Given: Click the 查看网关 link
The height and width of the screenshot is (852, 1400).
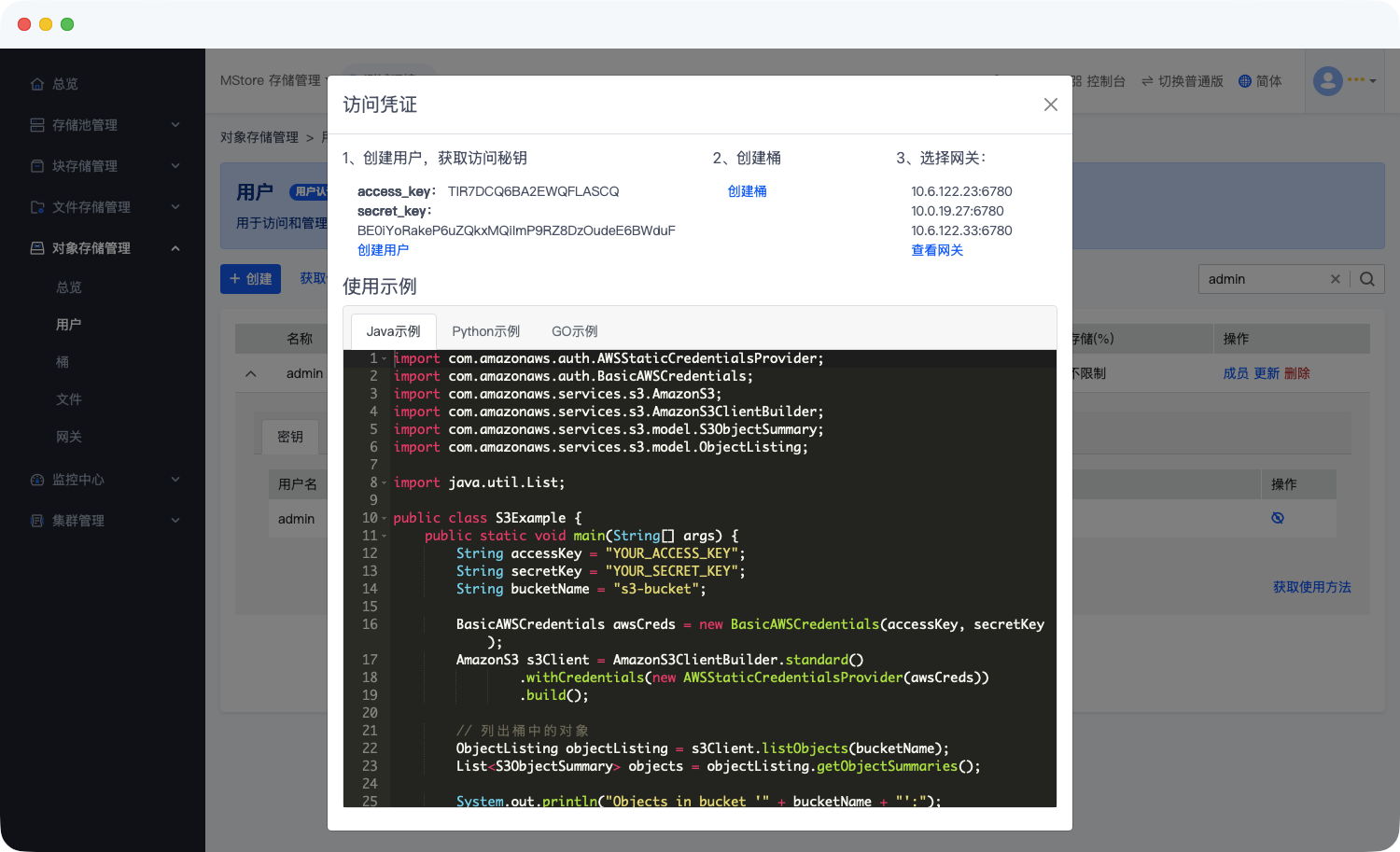Looking at the screenshot, I should click(x=936, y=250).
